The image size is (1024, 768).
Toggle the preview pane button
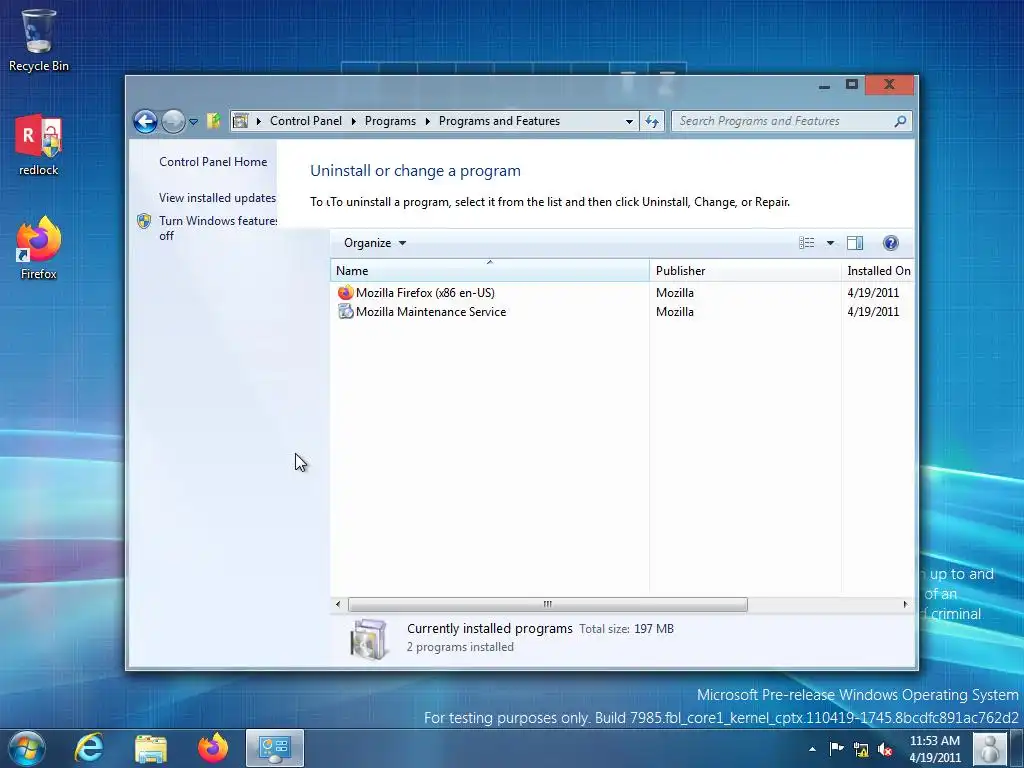coord(855,243)
